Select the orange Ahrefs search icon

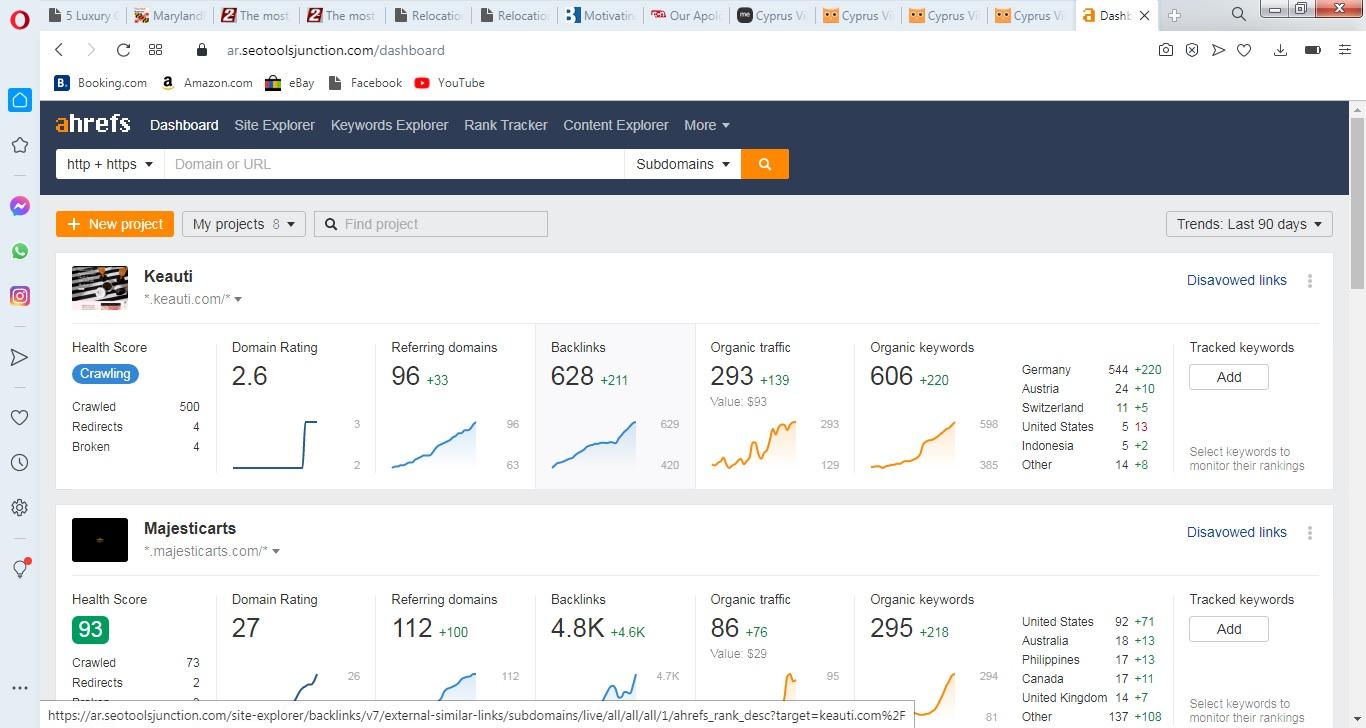point(764,163)
